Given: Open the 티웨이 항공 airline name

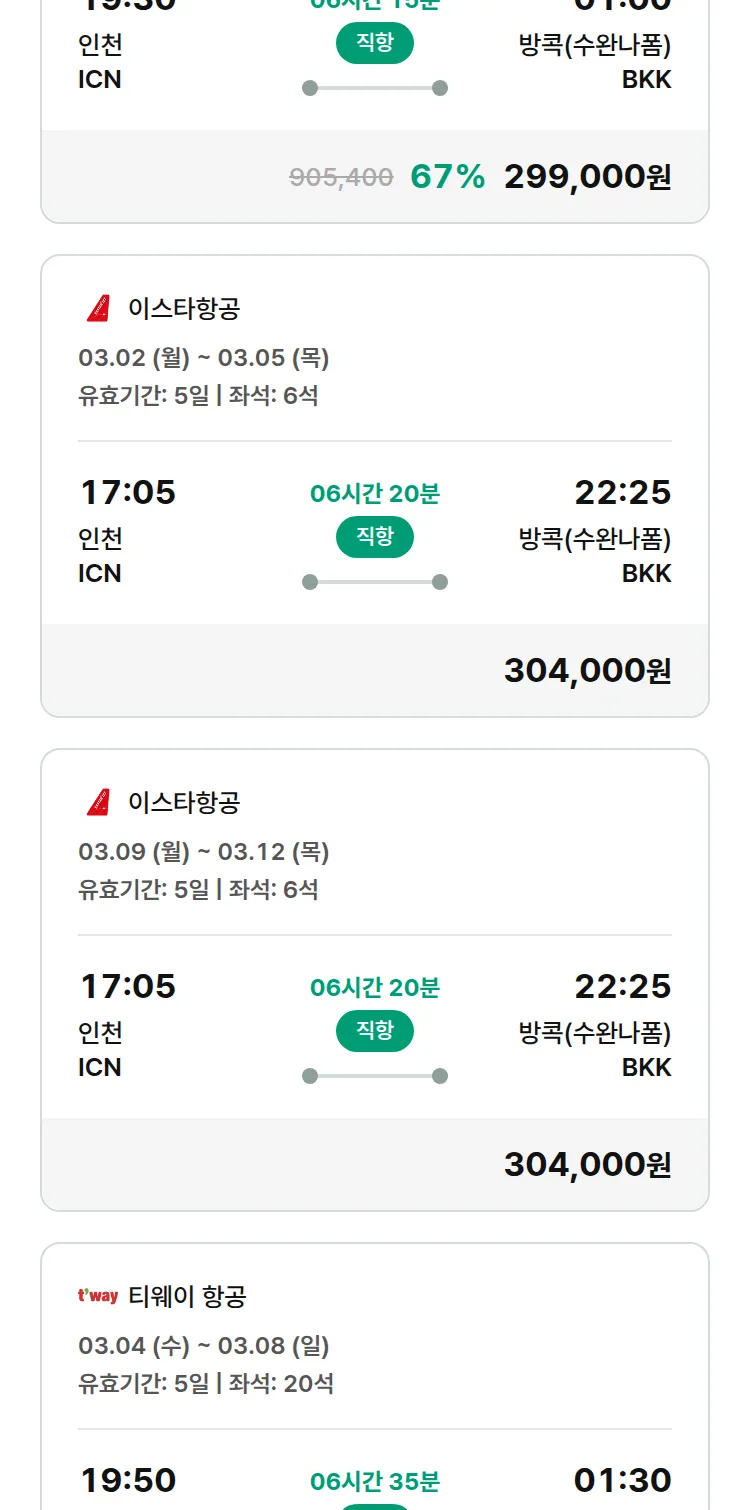Looking at the screenshot, I should [187, 1297].
